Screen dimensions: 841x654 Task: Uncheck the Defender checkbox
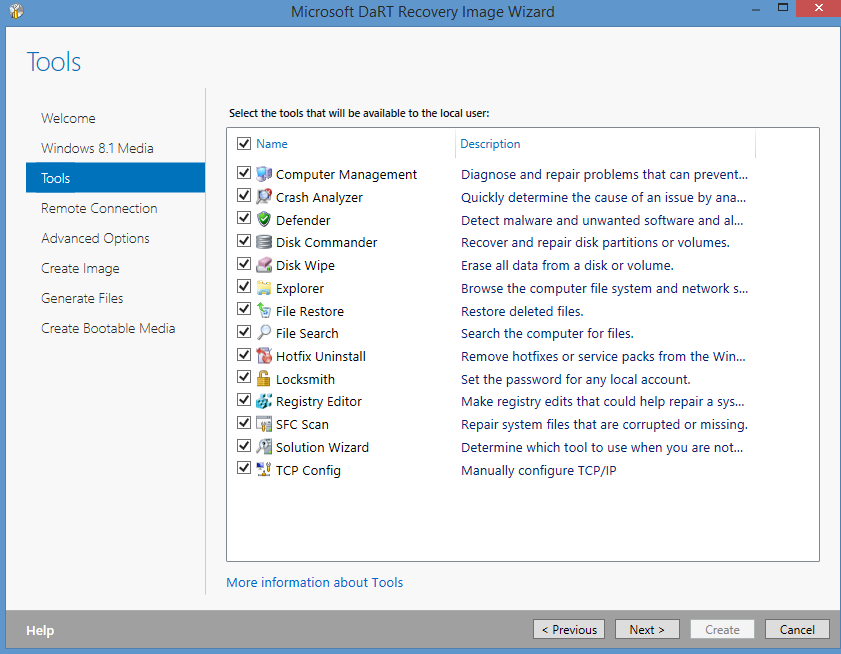(x=244, y=218)
